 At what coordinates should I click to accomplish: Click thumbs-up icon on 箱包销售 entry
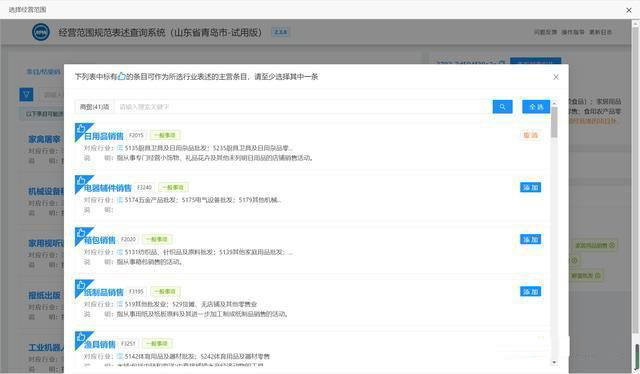click(81, 232)
